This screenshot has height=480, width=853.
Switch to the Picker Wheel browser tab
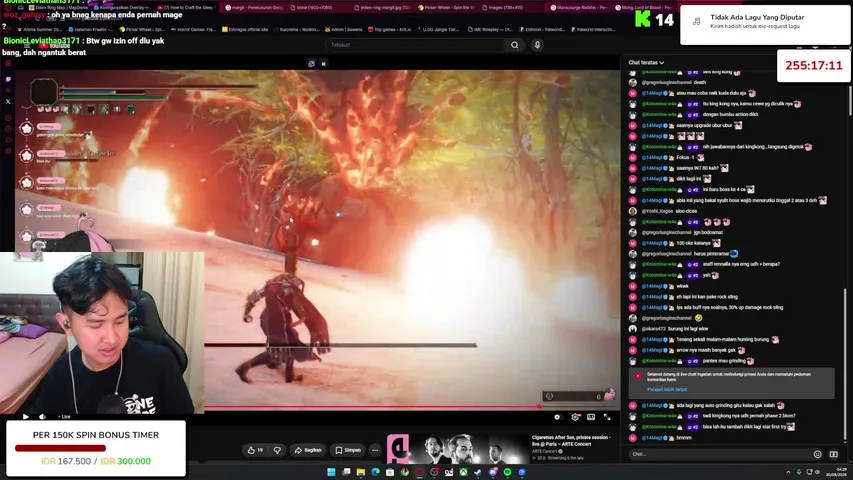[446, 8]
